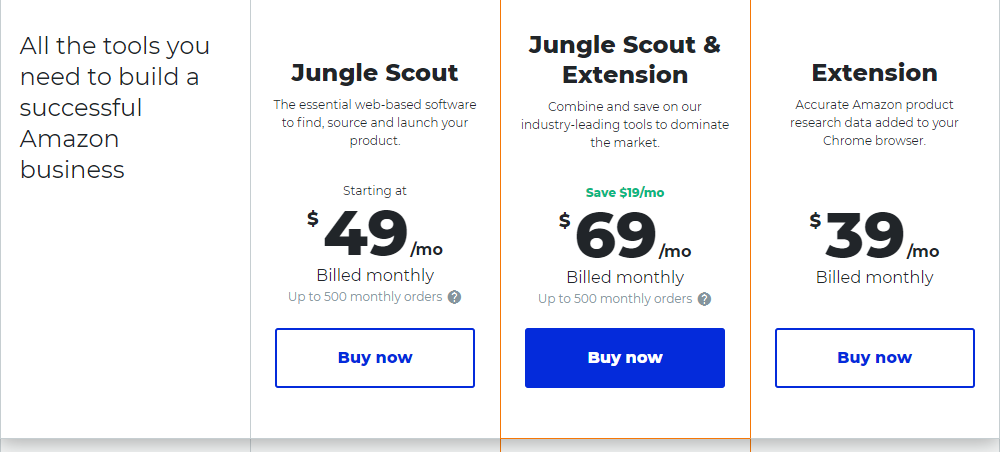Image resolution: width=1000 pixels, height=452 pixels.
Task: Click the solid blue Buy now button
Action: 625,358
